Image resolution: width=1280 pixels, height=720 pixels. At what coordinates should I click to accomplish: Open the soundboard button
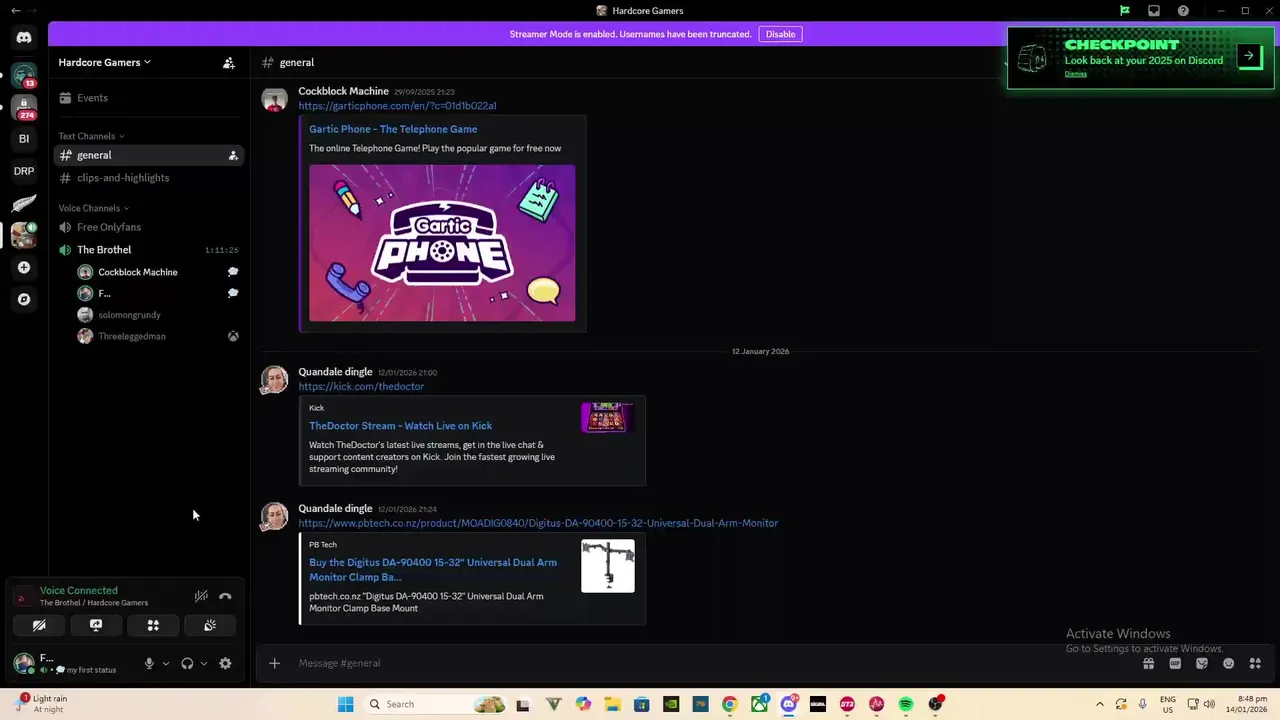coord(210,625)
